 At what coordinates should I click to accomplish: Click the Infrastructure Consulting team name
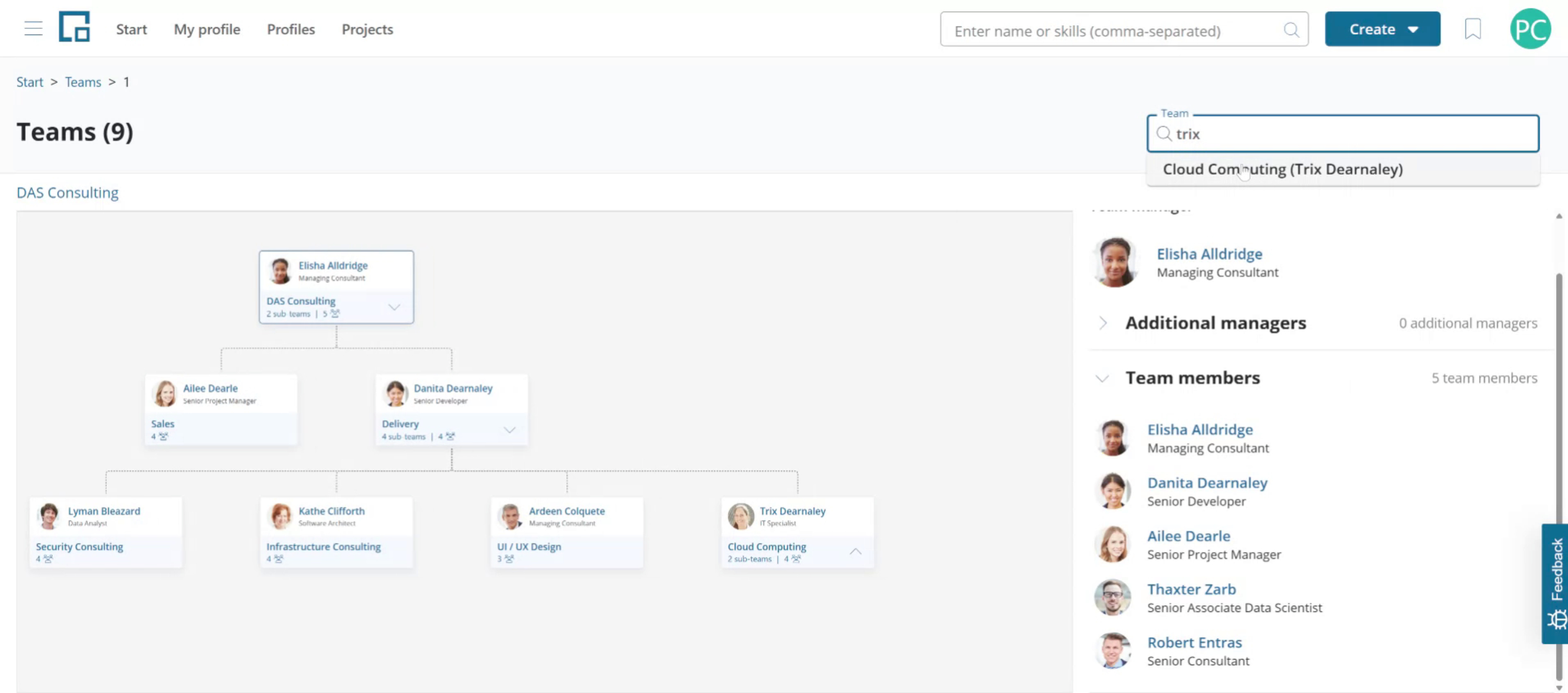(x=323, y=547)
